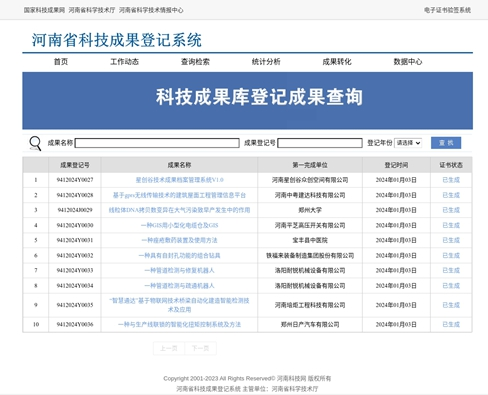Click the magnifying glass search icon

35,143
